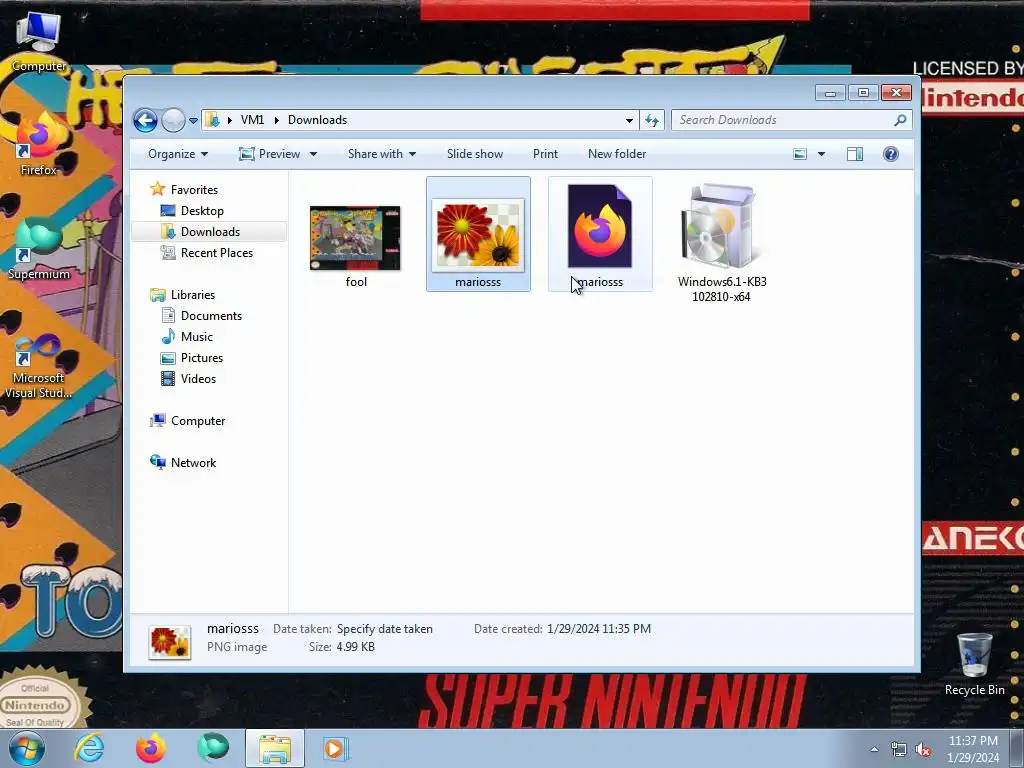This screenshot has width=1024, height=768.
Task: Click the Microsoft Visual Studio desktop shortcut
Action: tap(39, 366)
